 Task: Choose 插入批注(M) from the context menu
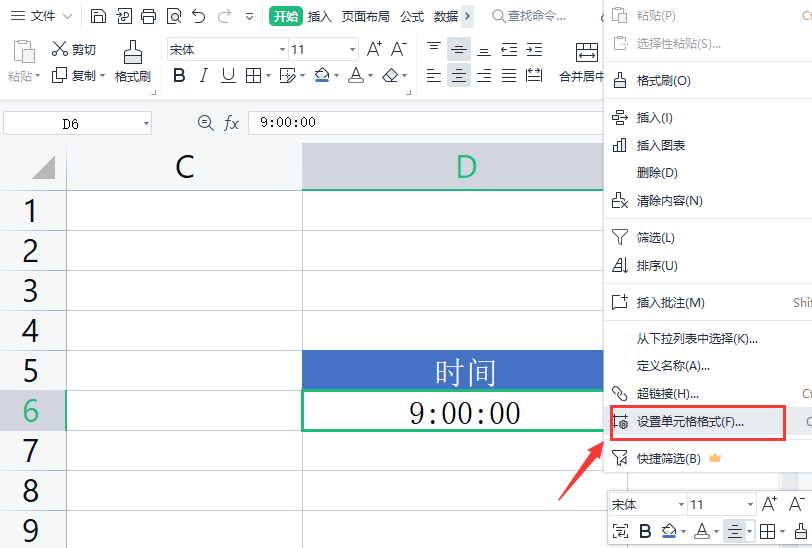click(x=708, y=302)
